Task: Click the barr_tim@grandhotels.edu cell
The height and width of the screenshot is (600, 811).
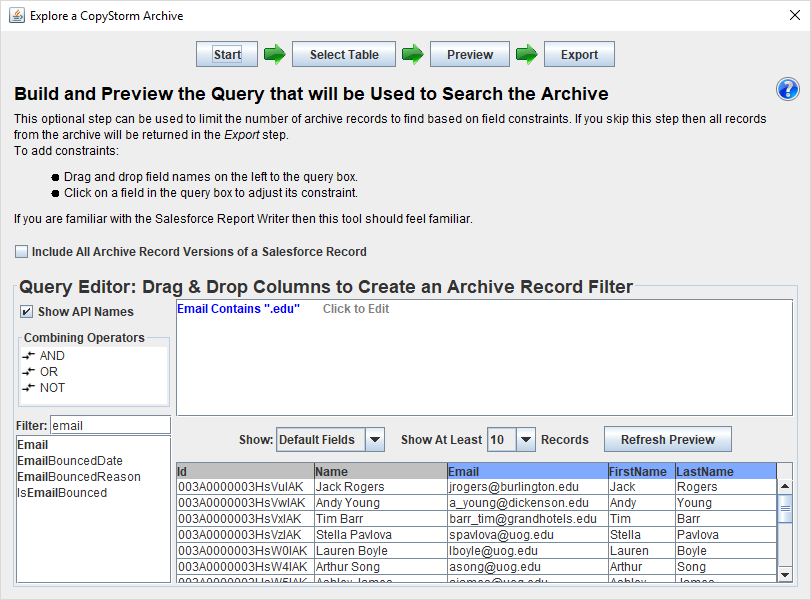Action: (x=528, y=519)
